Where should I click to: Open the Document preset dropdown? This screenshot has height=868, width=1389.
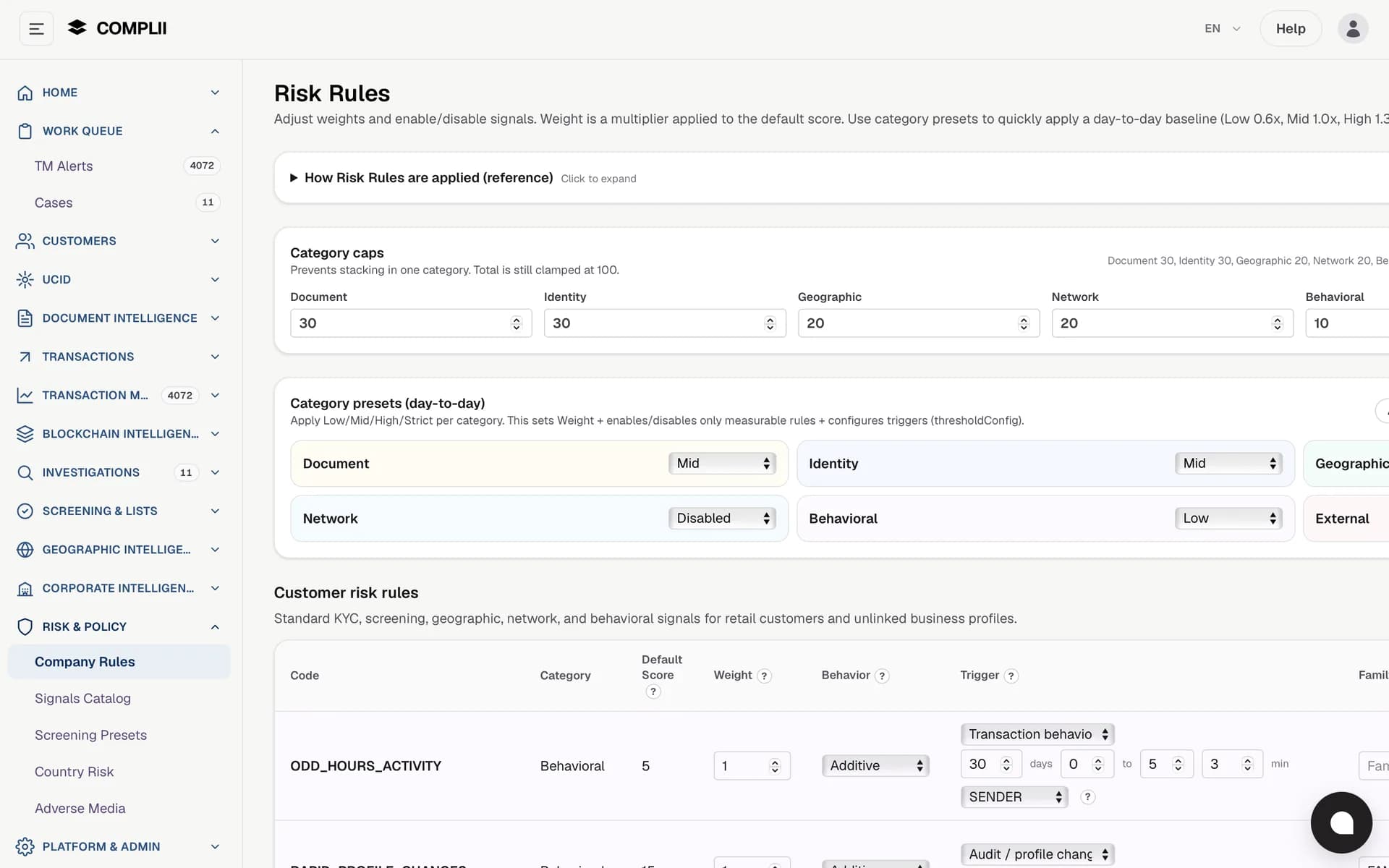click(x=722, y=464)
